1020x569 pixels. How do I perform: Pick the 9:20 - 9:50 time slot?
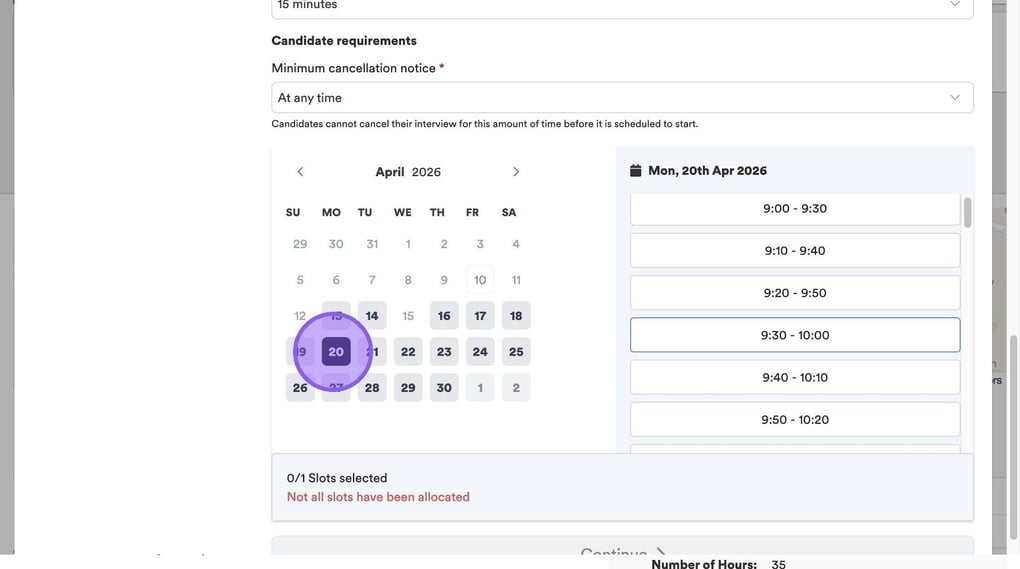click(x=794, y=293)
